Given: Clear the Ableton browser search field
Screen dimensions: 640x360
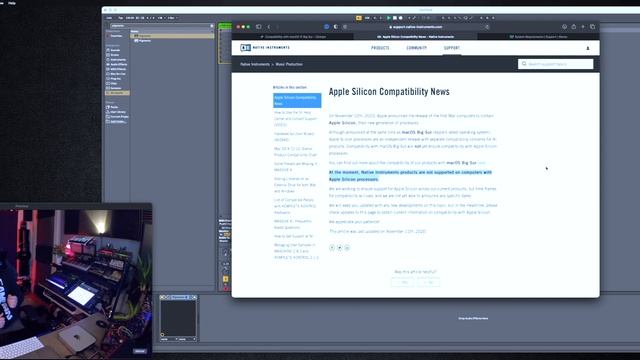Looking at the screenshot, I should point(211,26).
